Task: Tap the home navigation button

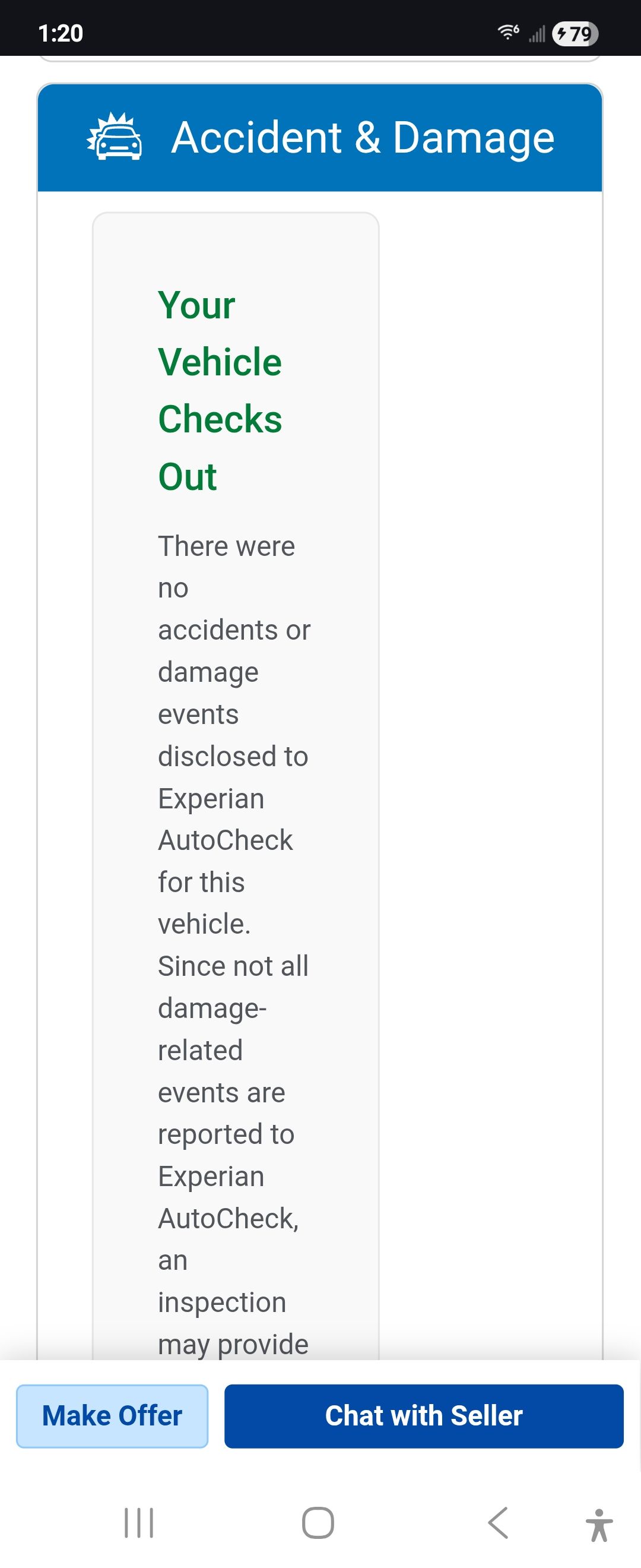Action: (x=318, y=1523)
